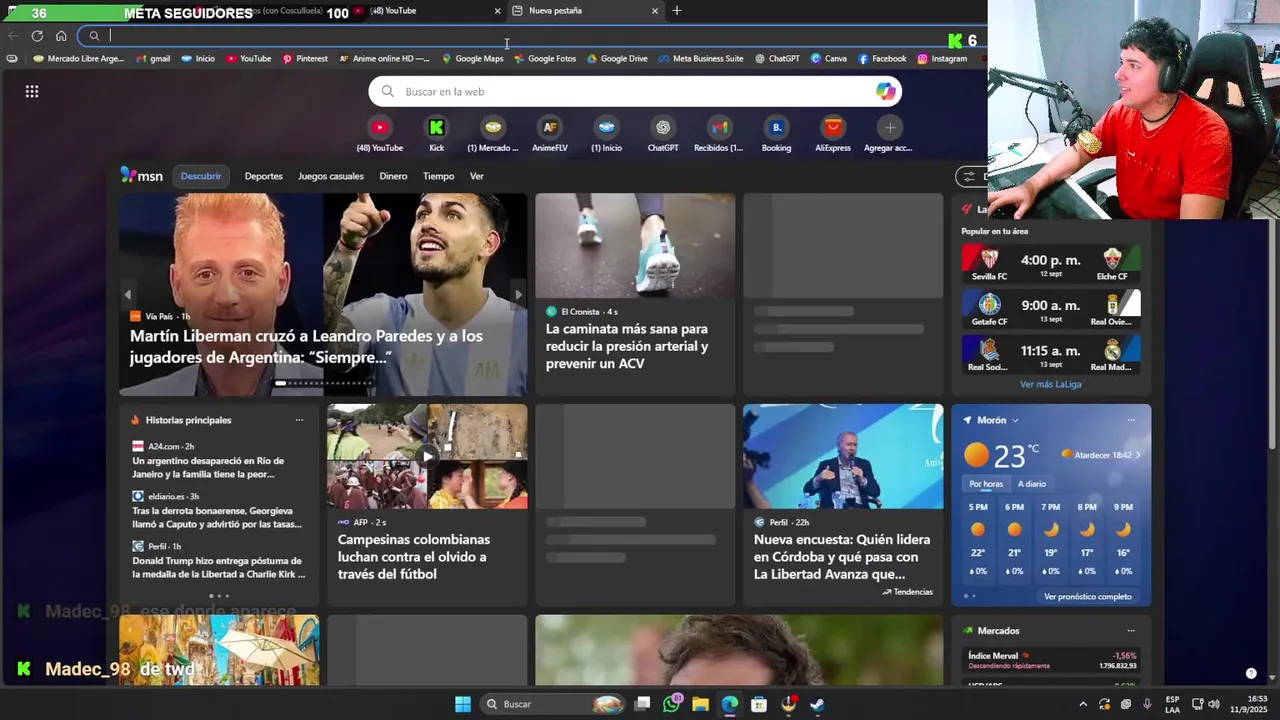This screenshot has width=1280, height=720.
Task: Open La caminata más sana article
Action: pyautogui.click(x=627, y=346)
